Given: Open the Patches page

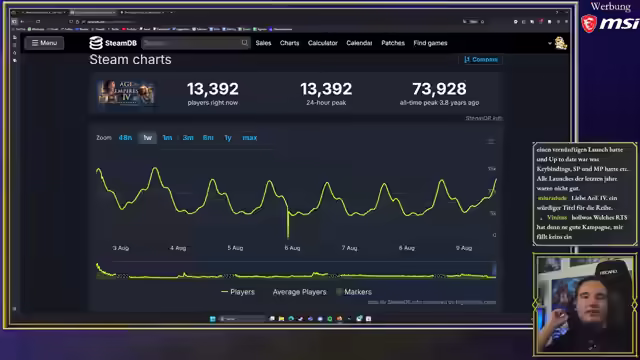Looking at the screenshot, I should (393, 43).
